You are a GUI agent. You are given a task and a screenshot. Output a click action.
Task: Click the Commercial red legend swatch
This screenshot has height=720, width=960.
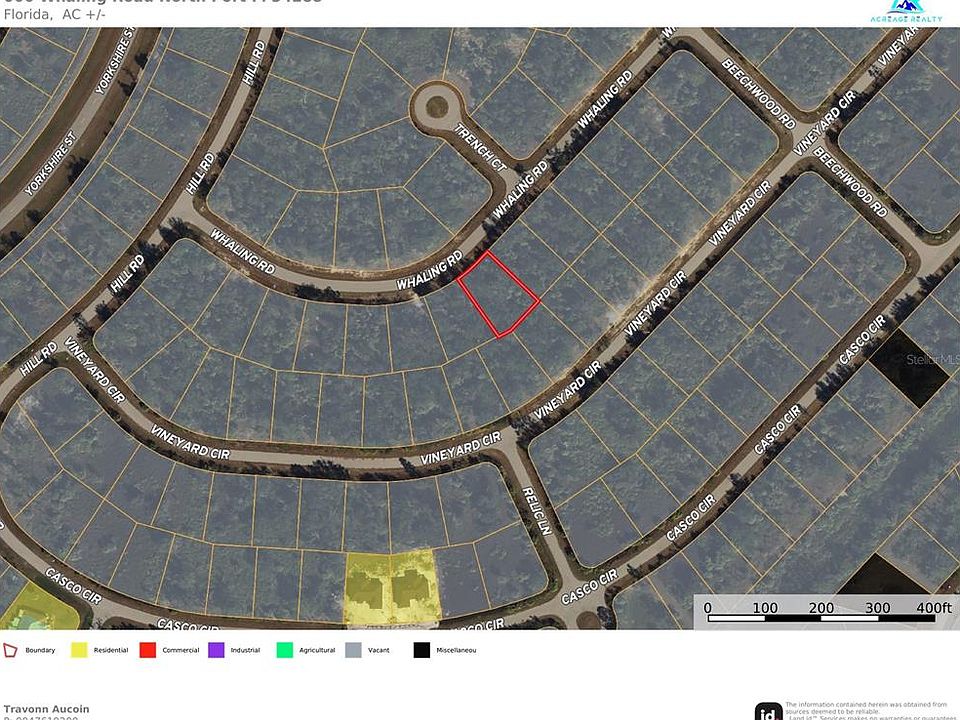pos(146,649)
